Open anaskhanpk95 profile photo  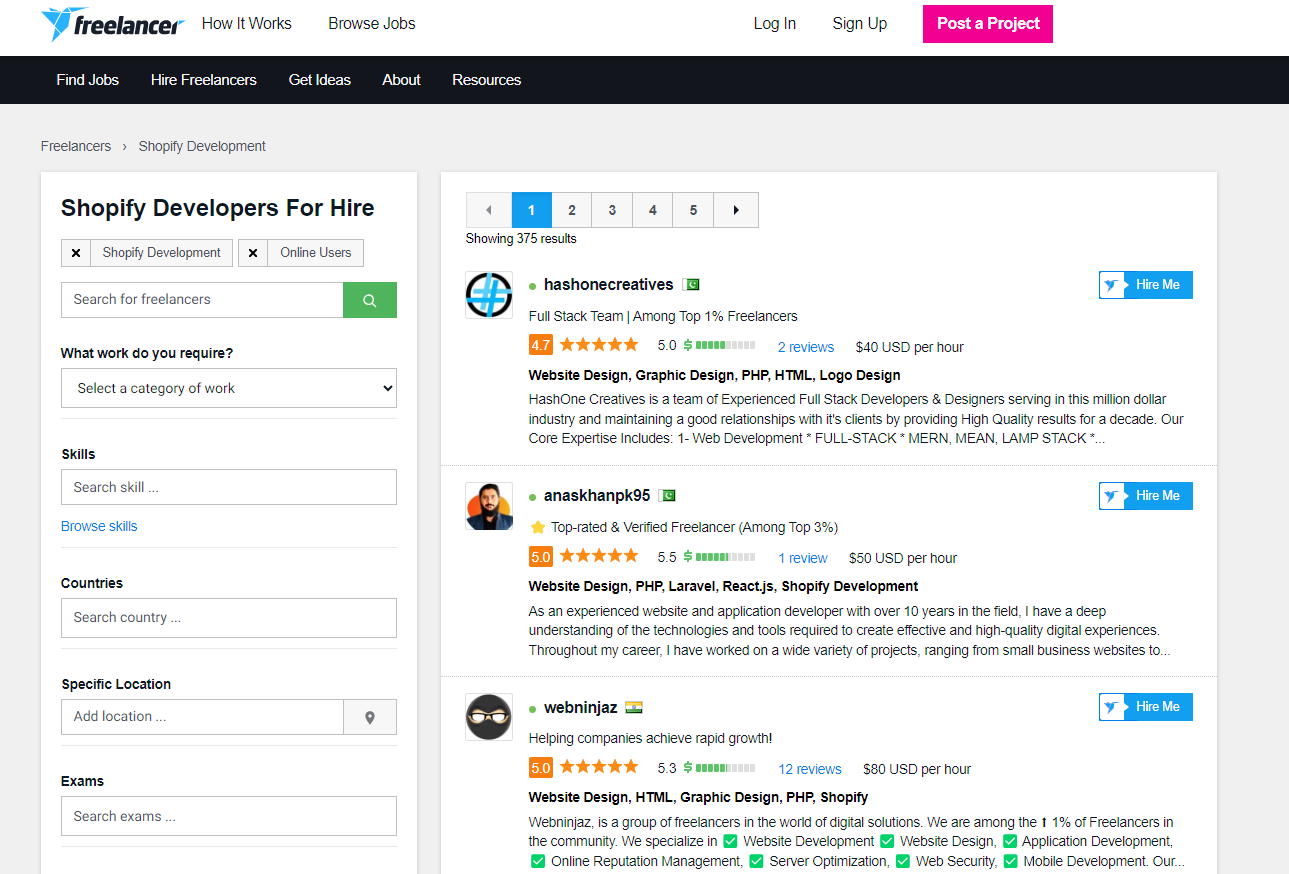click(489, 506)
